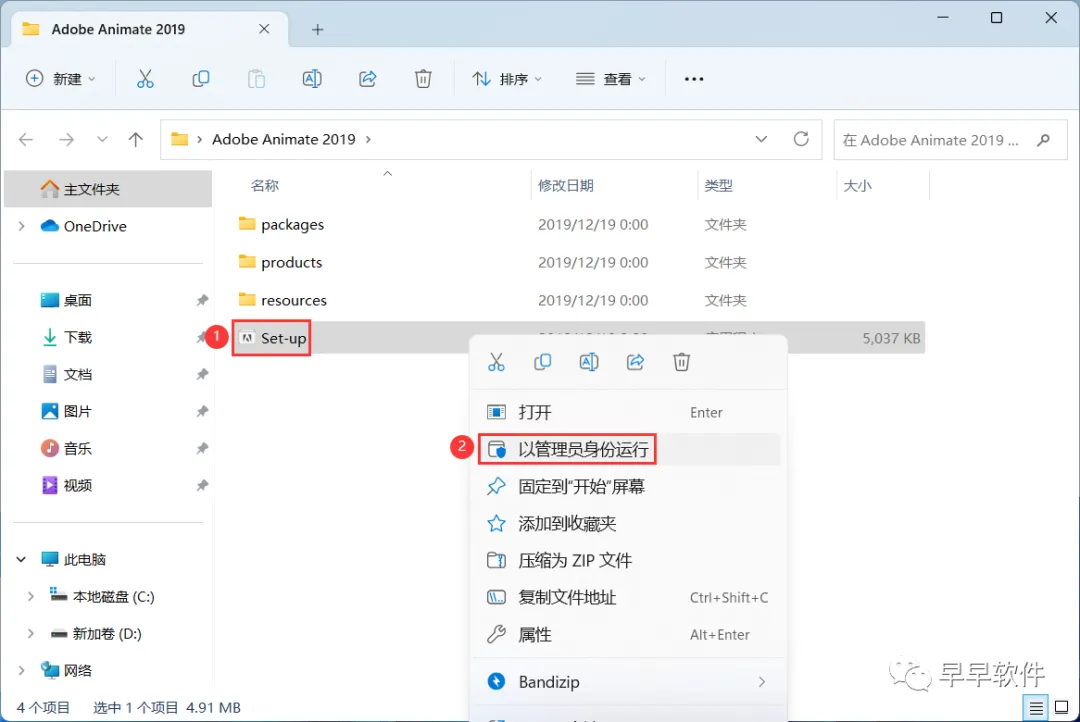Collapse the 此电脑 tree node
1080x722 pixels.
pyautogui.click(x=21, y=559)
